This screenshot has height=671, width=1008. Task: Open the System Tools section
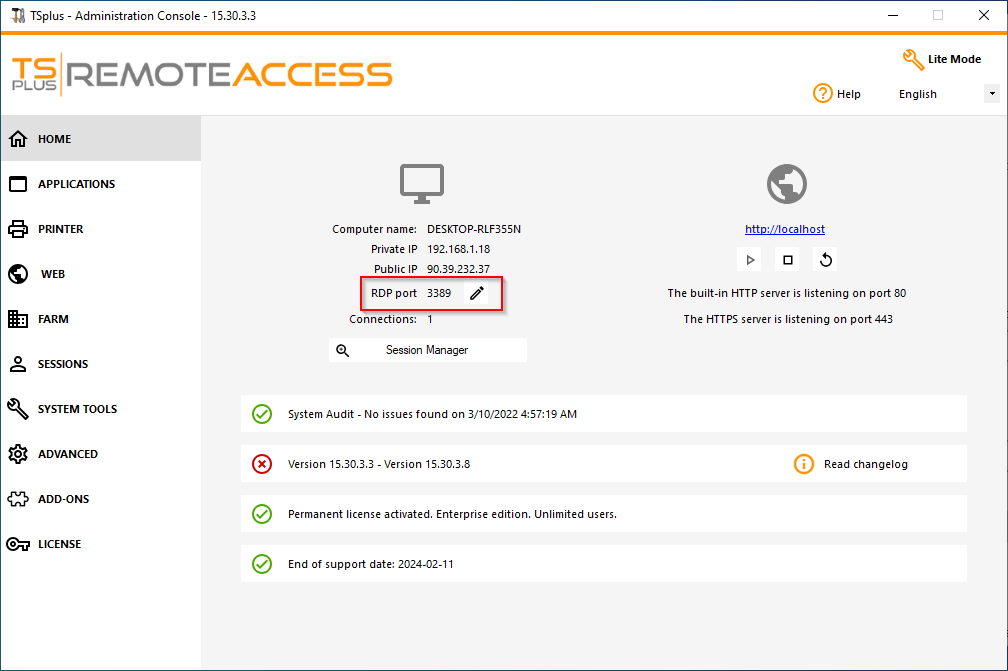(77, 409)
